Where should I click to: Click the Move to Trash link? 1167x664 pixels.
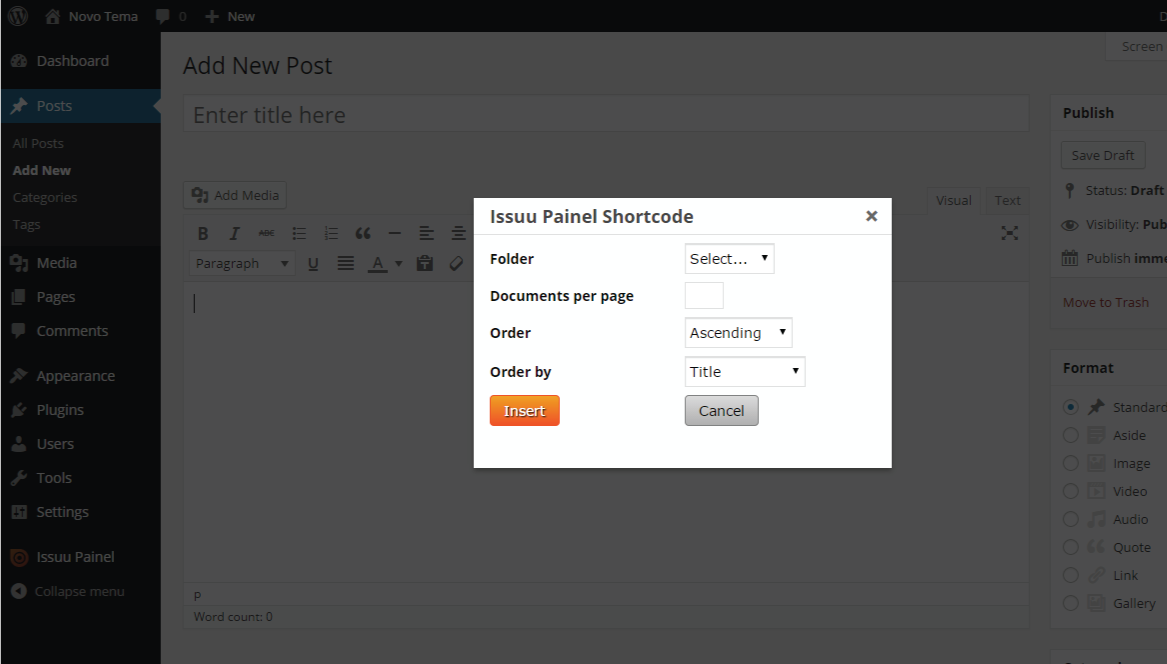(x=1105, y=302)
